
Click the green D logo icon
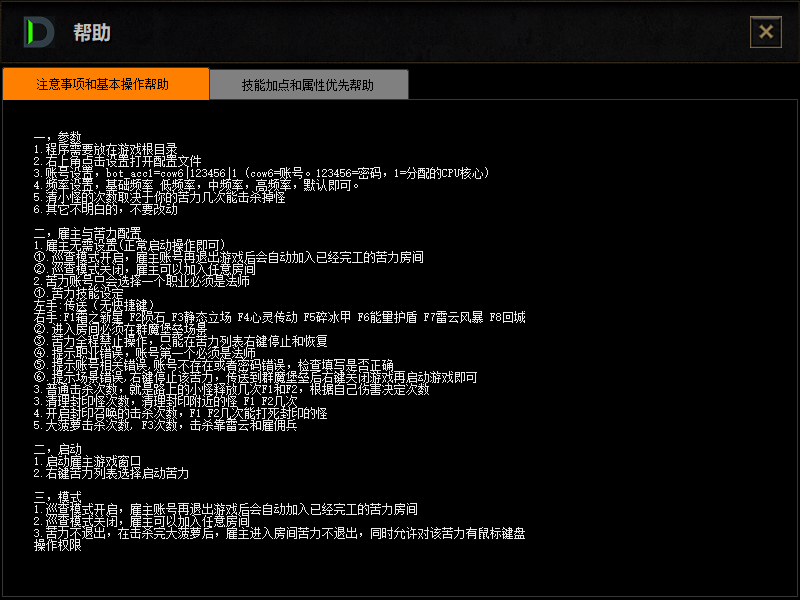[39, 32]
